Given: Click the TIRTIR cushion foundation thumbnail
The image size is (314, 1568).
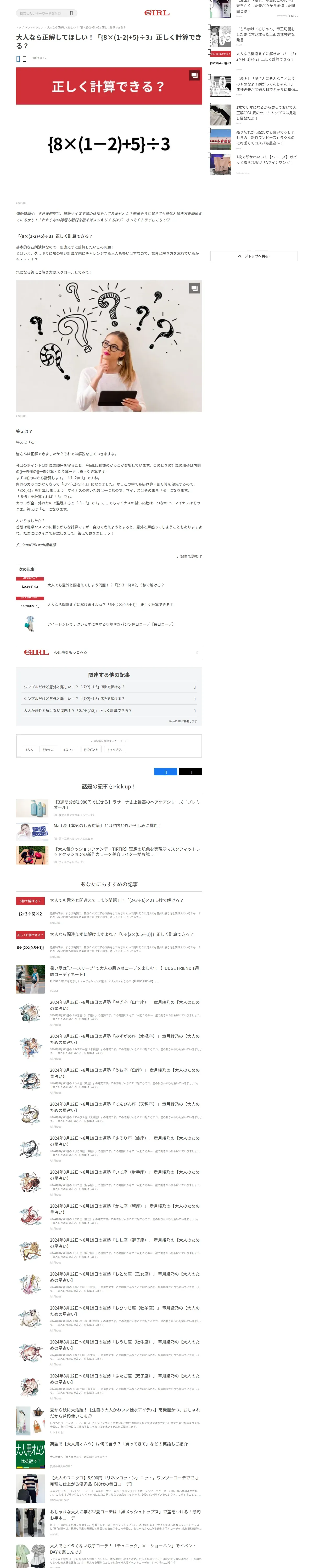Looking at the screenshot, I should 32,855.
